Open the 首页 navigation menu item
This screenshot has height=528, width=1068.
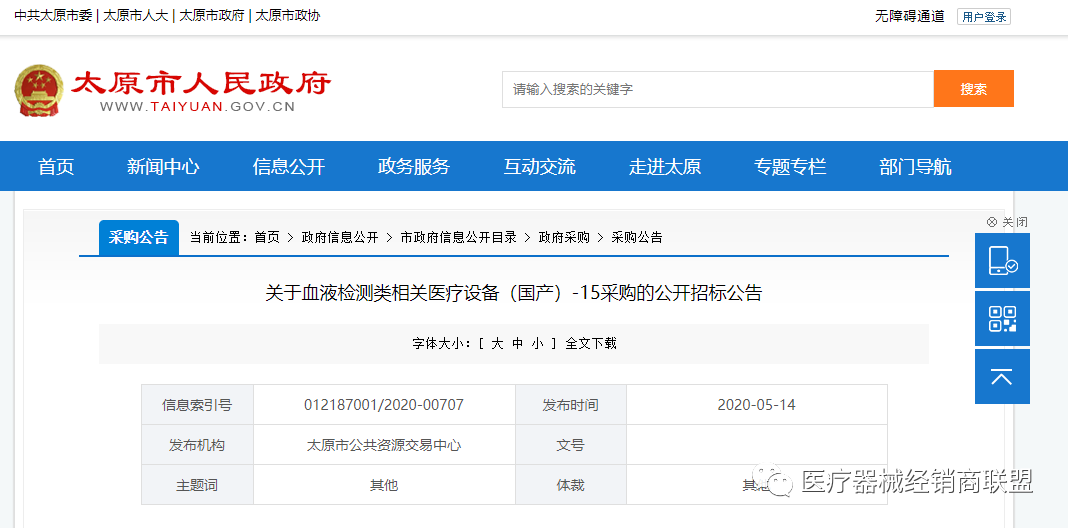[56, 167]
